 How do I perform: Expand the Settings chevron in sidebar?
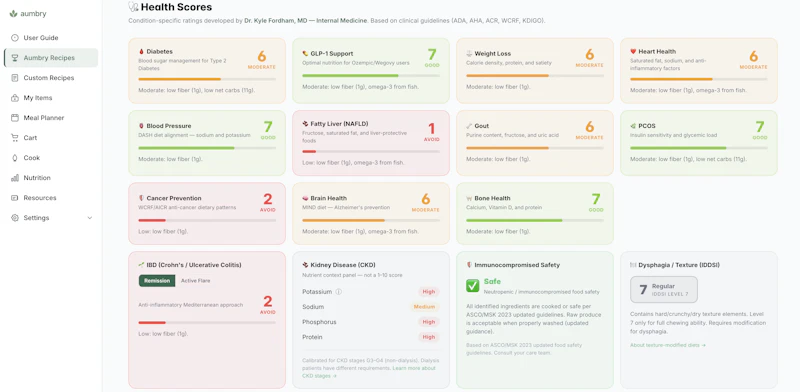[x=90, y=218]
